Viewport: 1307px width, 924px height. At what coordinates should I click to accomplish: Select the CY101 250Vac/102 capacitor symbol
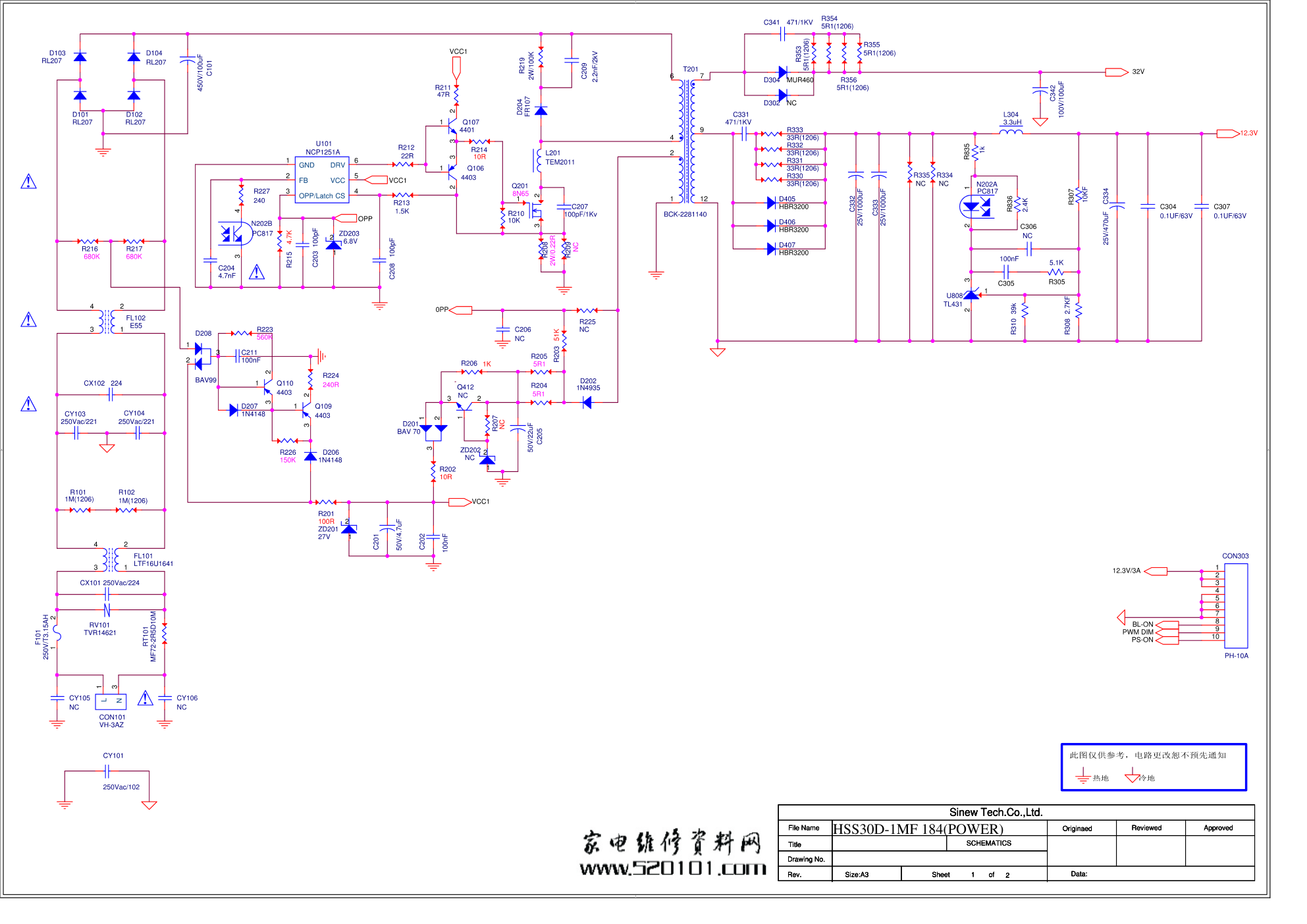coord(107,771)
